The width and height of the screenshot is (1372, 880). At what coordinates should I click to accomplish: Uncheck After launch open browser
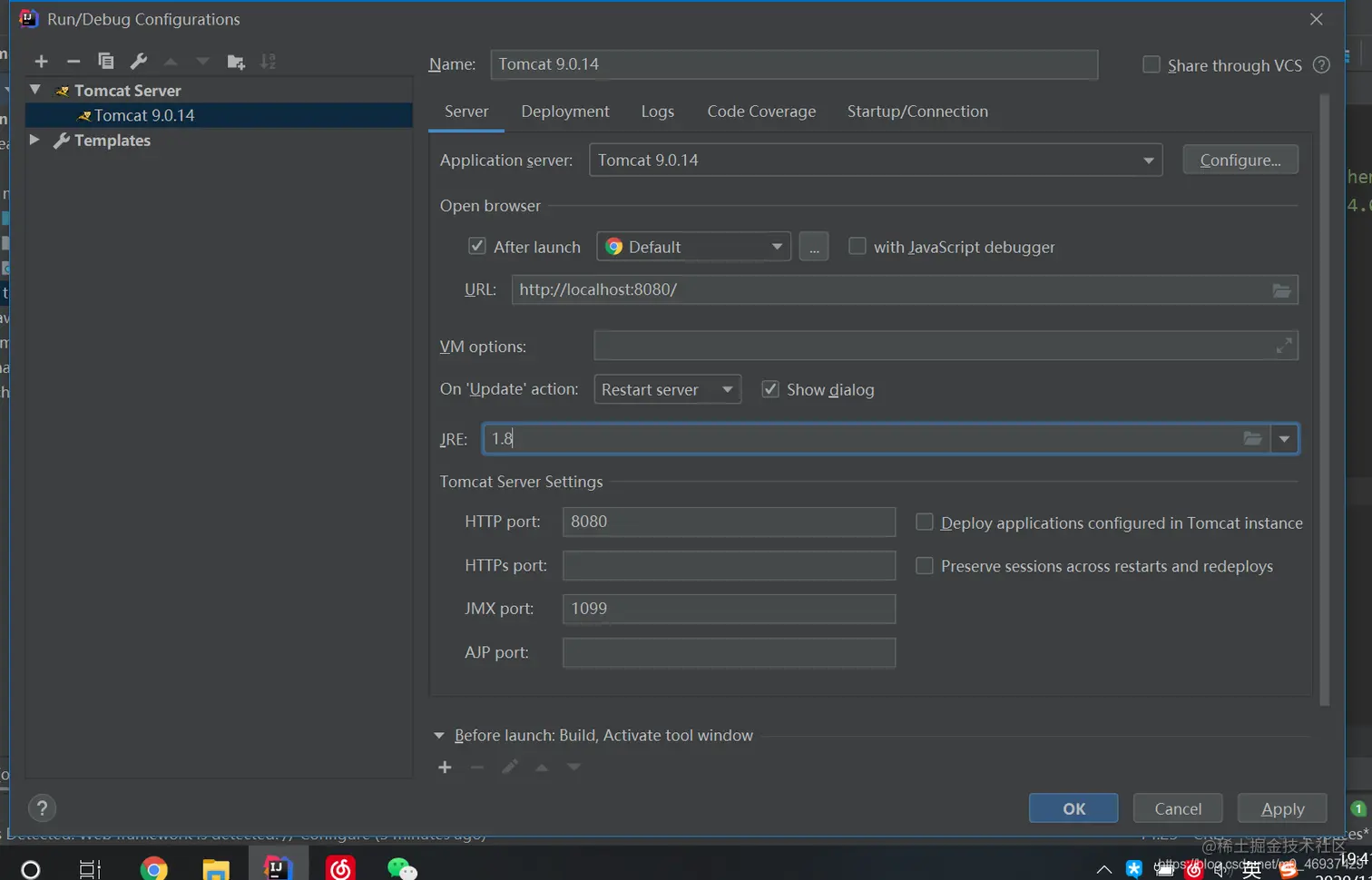point(476,246)
